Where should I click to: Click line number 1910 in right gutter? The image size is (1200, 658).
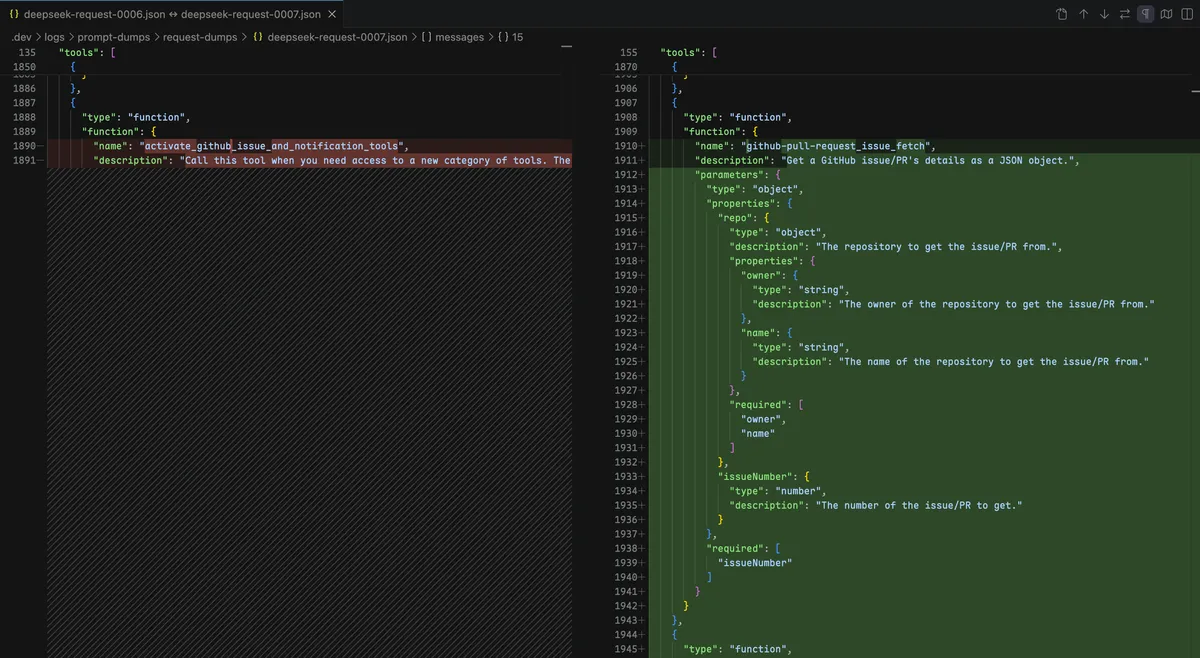tap(626, 146)
